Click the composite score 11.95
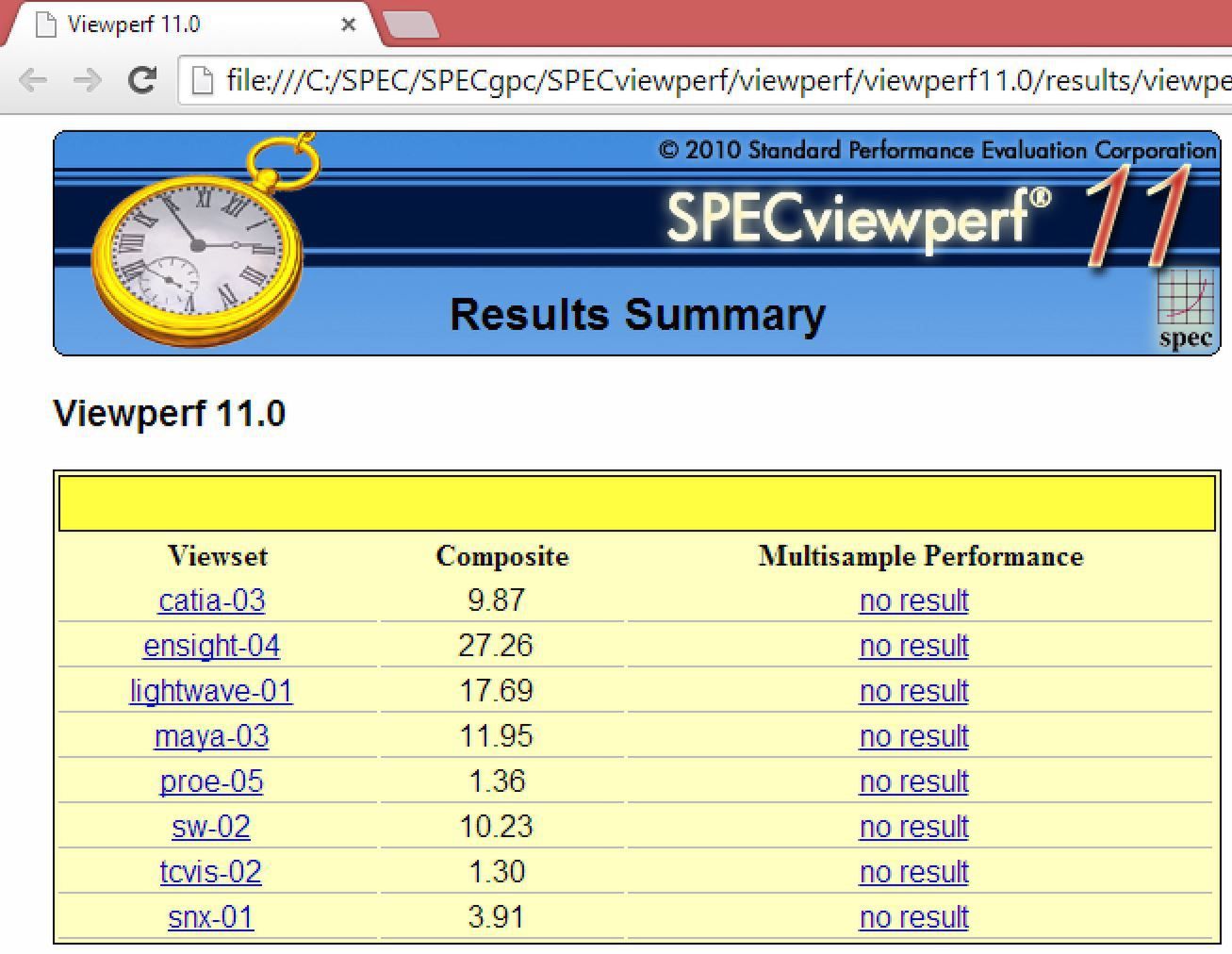The height and width of the screenshot is (954, 1232). (497, 736)
